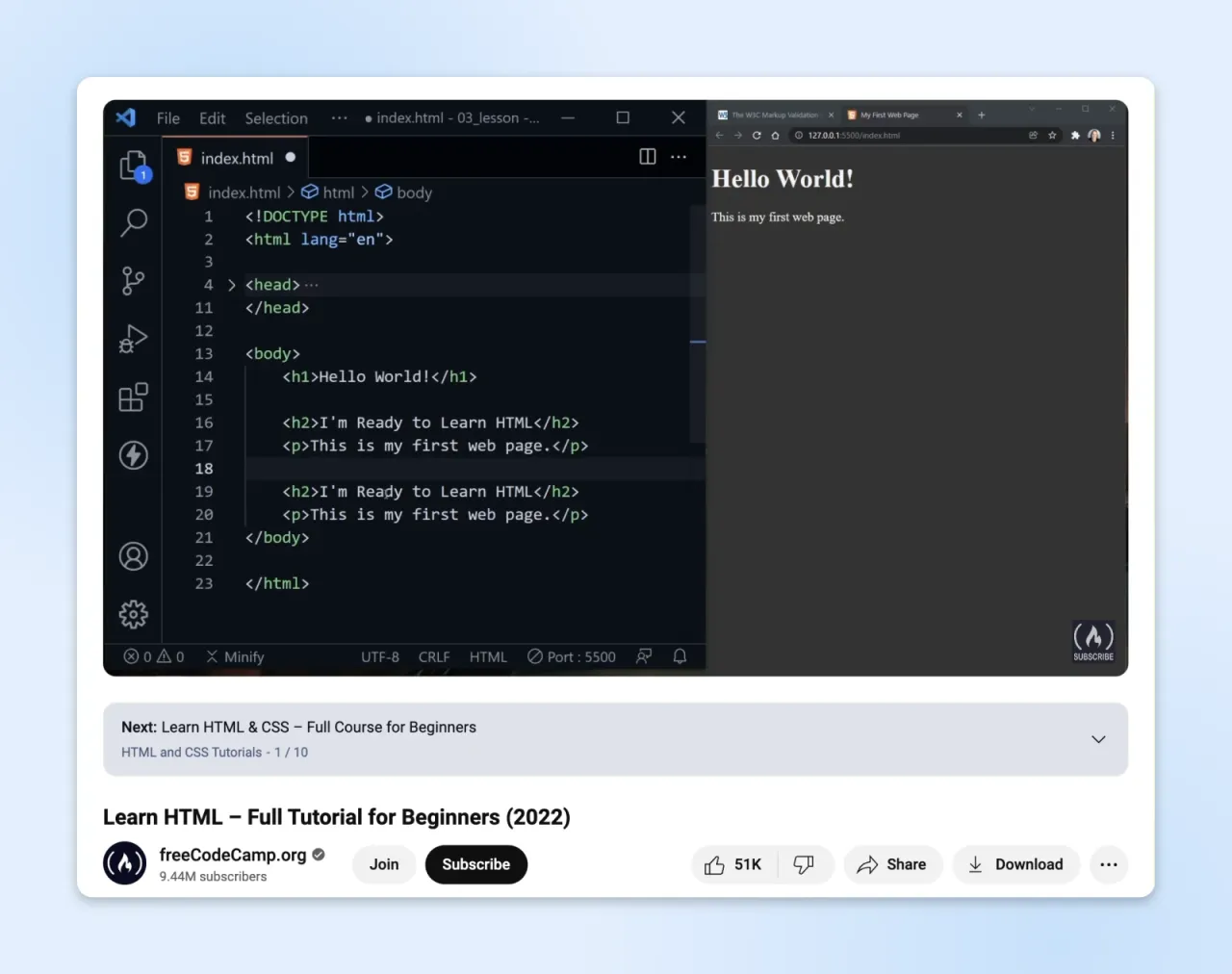Click the html breadcrumb segment
The height and width of the screenshot is (974, 1232).
tap(328, 192)
